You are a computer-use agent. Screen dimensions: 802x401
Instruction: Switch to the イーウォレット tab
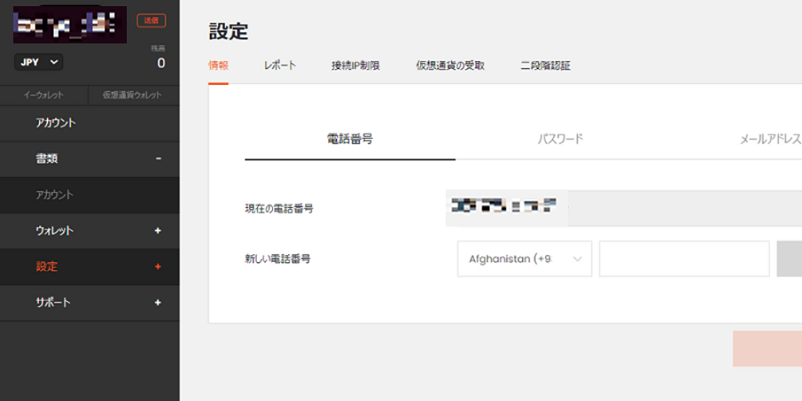(x=44, y=95)
